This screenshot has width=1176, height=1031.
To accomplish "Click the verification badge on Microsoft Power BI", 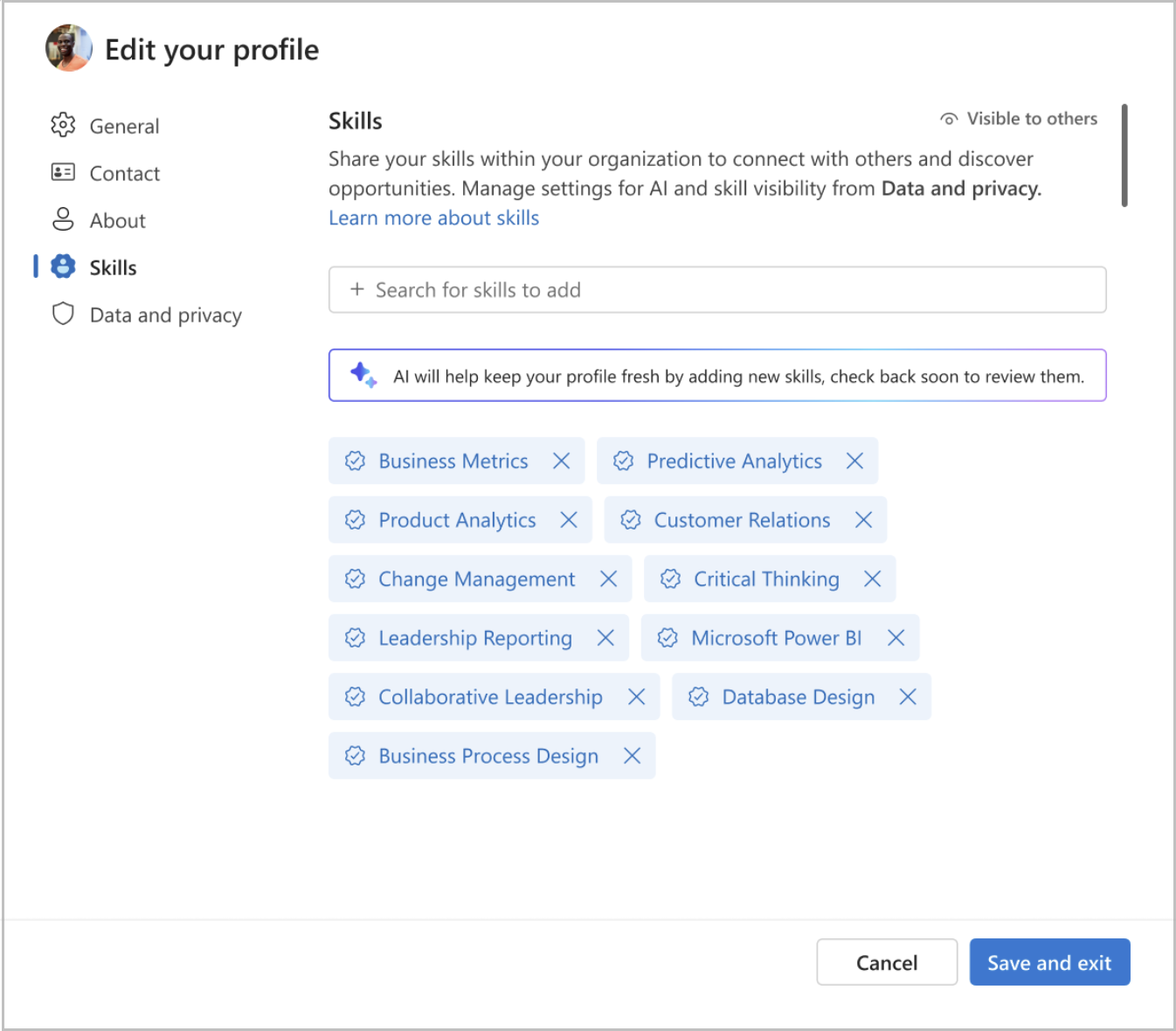I will (668, 638).
